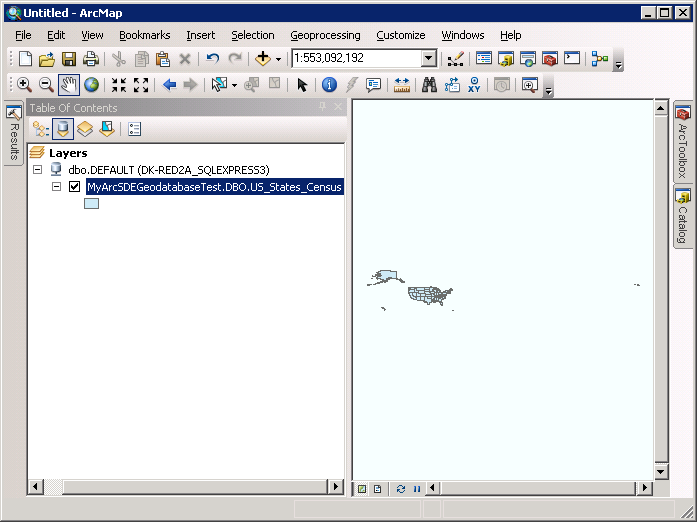This screenshot has width=697, height=522.
Task: Switch to List By Selection
Action: point(107,129)
